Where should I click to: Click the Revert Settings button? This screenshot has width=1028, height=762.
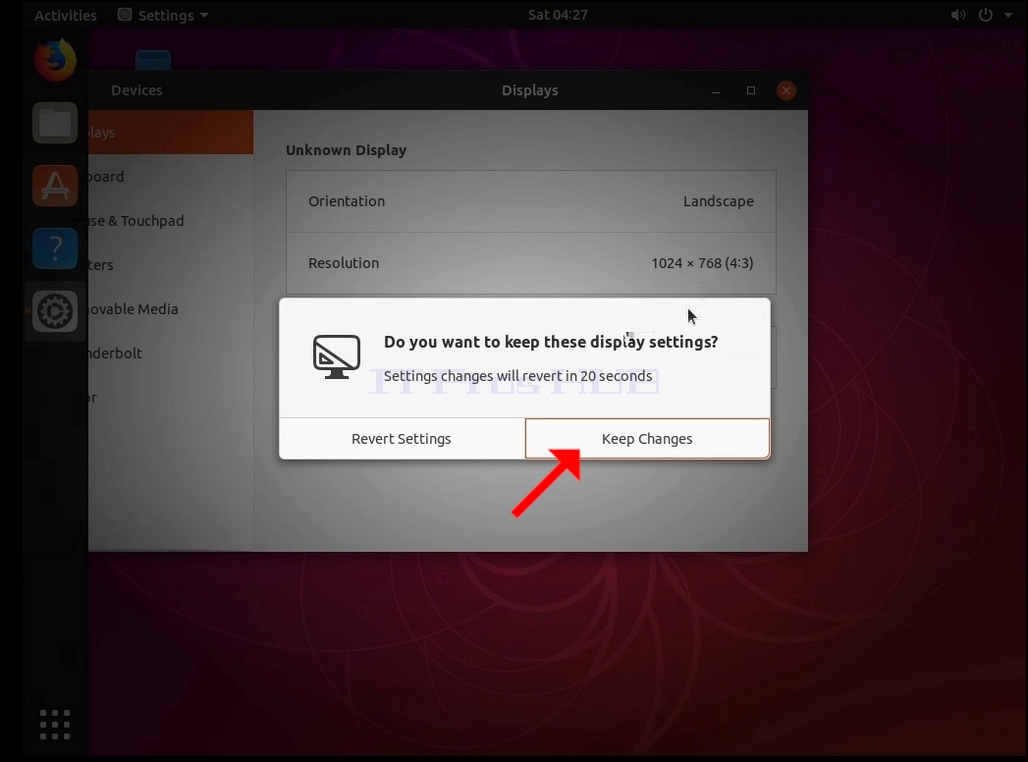tap(402, 439)
